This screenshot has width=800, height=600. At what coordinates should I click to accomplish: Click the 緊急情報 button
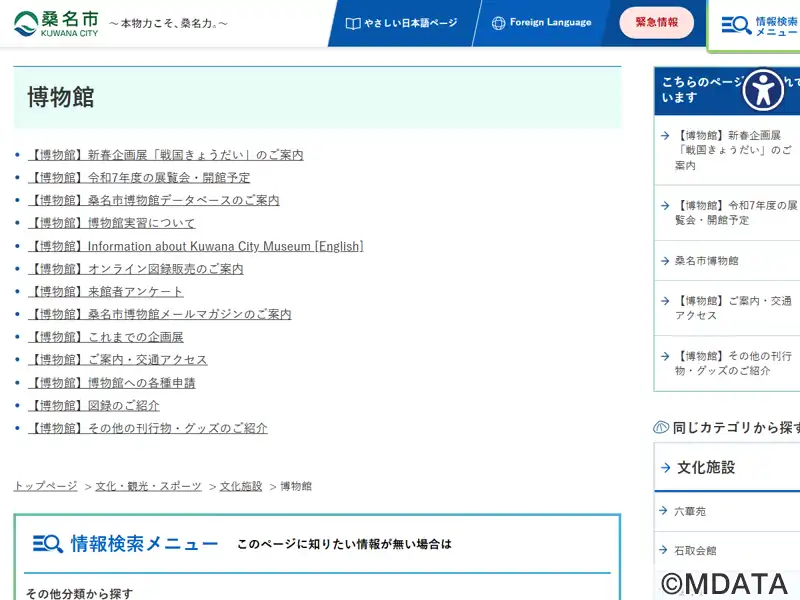click(656, 22)
